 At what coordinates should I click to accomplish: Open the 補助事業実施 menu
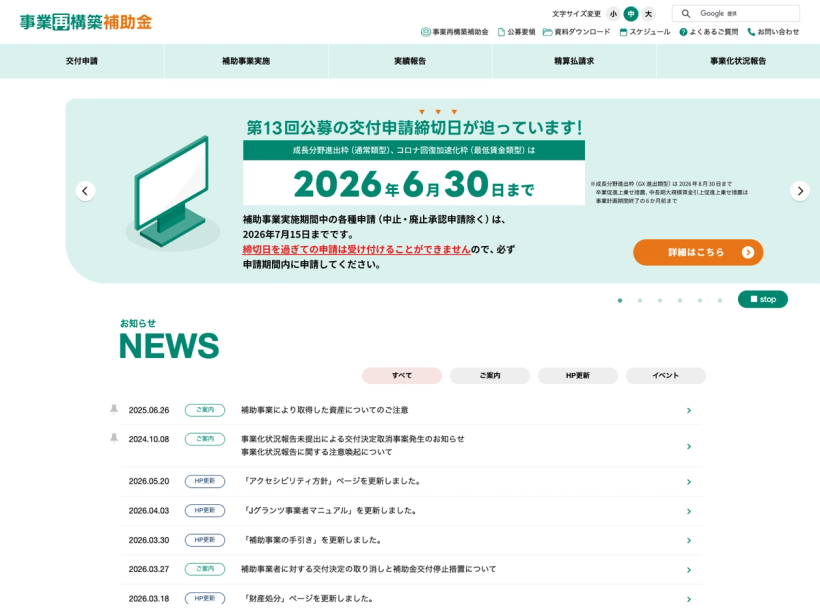[246, 61]
